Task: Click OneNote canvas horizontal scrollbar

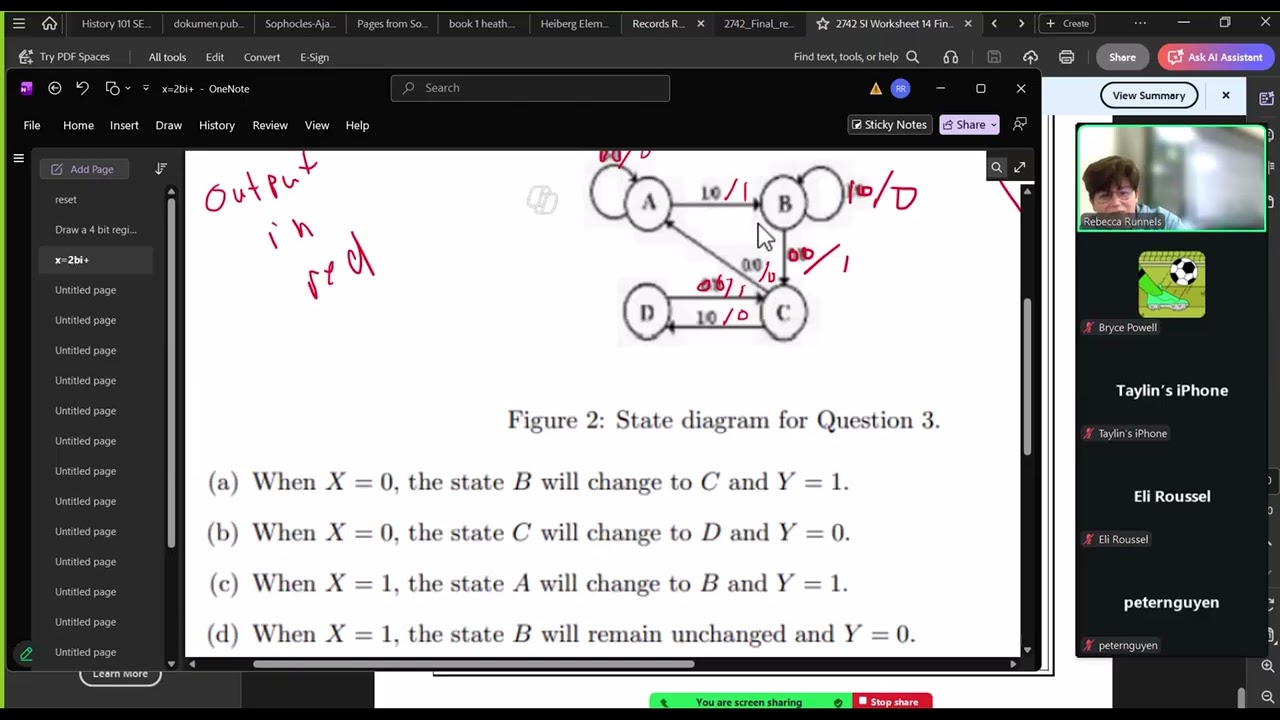Action: pyautogui.click(x=473, y=664)
